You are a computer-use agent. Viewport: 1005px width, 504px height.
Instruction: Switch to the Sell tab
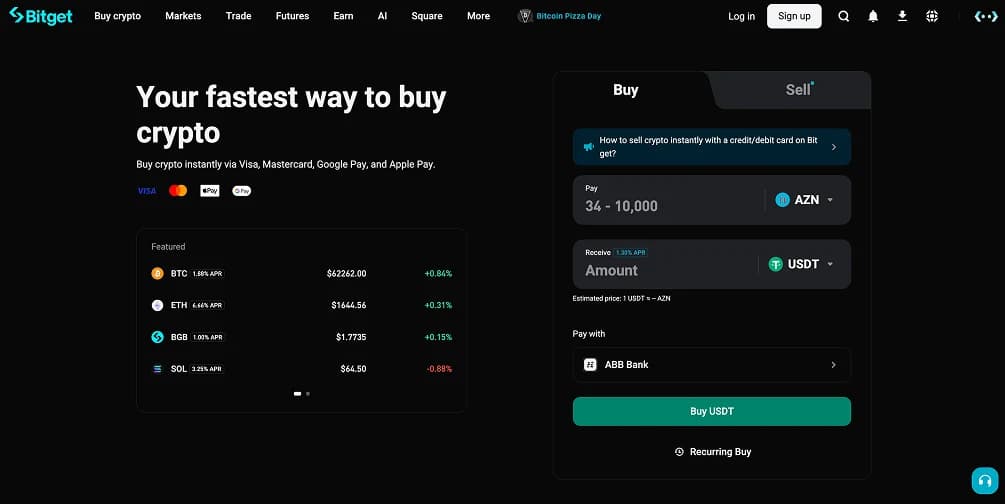pyautogui.click(x=799, y=90)
